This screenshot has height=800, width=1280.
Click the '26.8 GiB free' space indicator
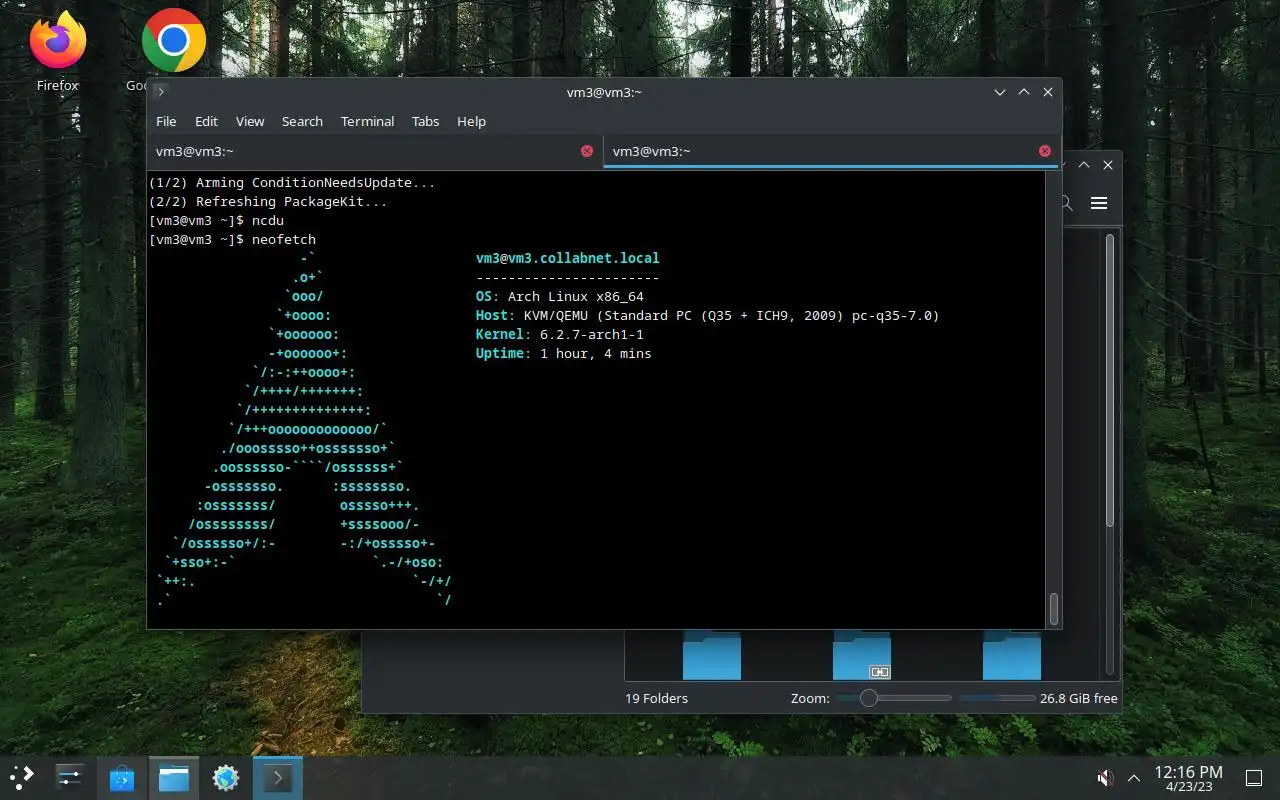pos(1079,698)
